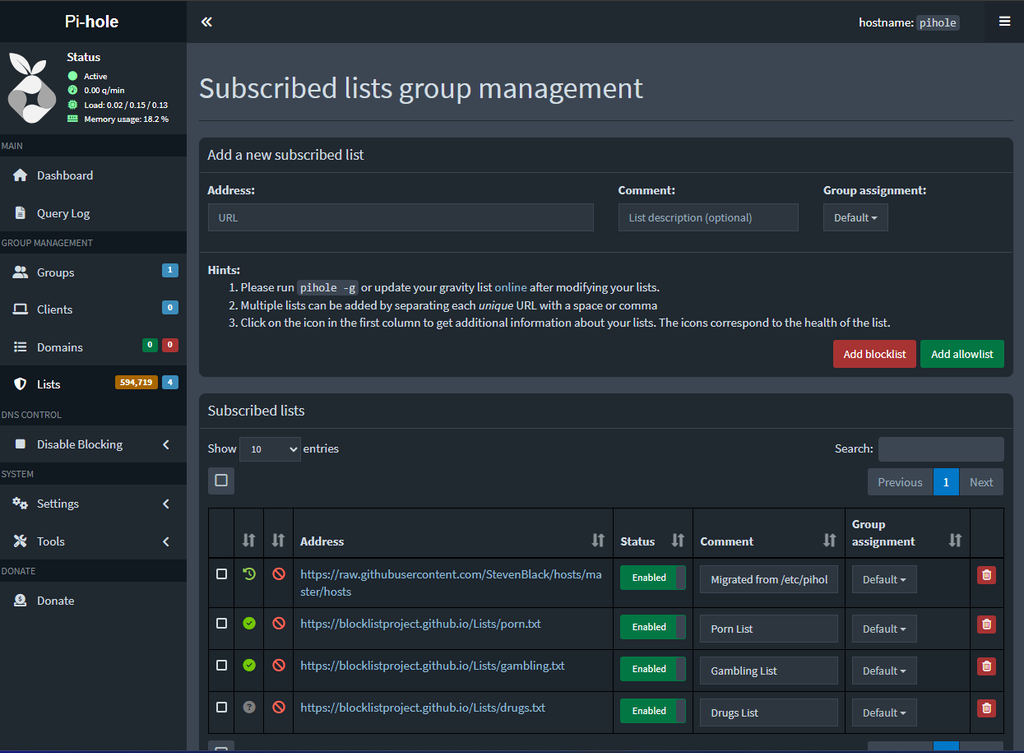The width and height of the screenshot is (1024, 753).
Task: Sort table by the Status column
Action: (x=678, y=541)
